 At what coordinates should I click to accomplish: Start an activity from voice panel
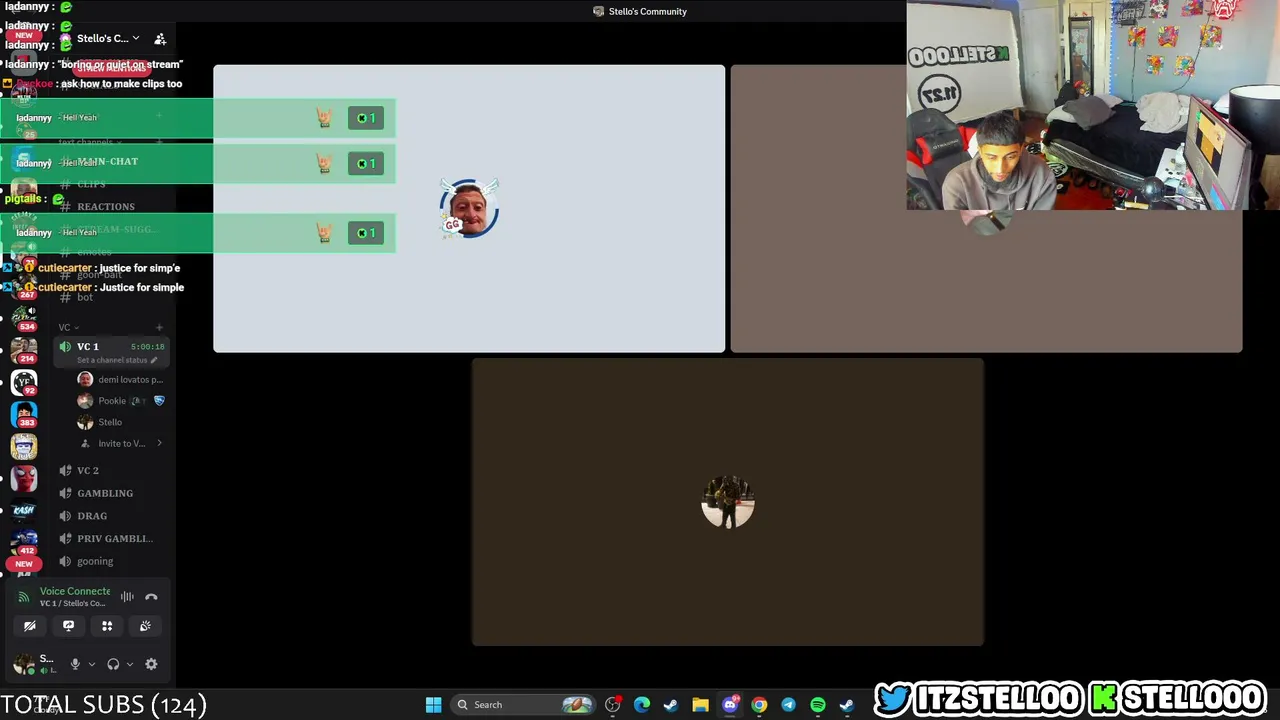point(107,626)
